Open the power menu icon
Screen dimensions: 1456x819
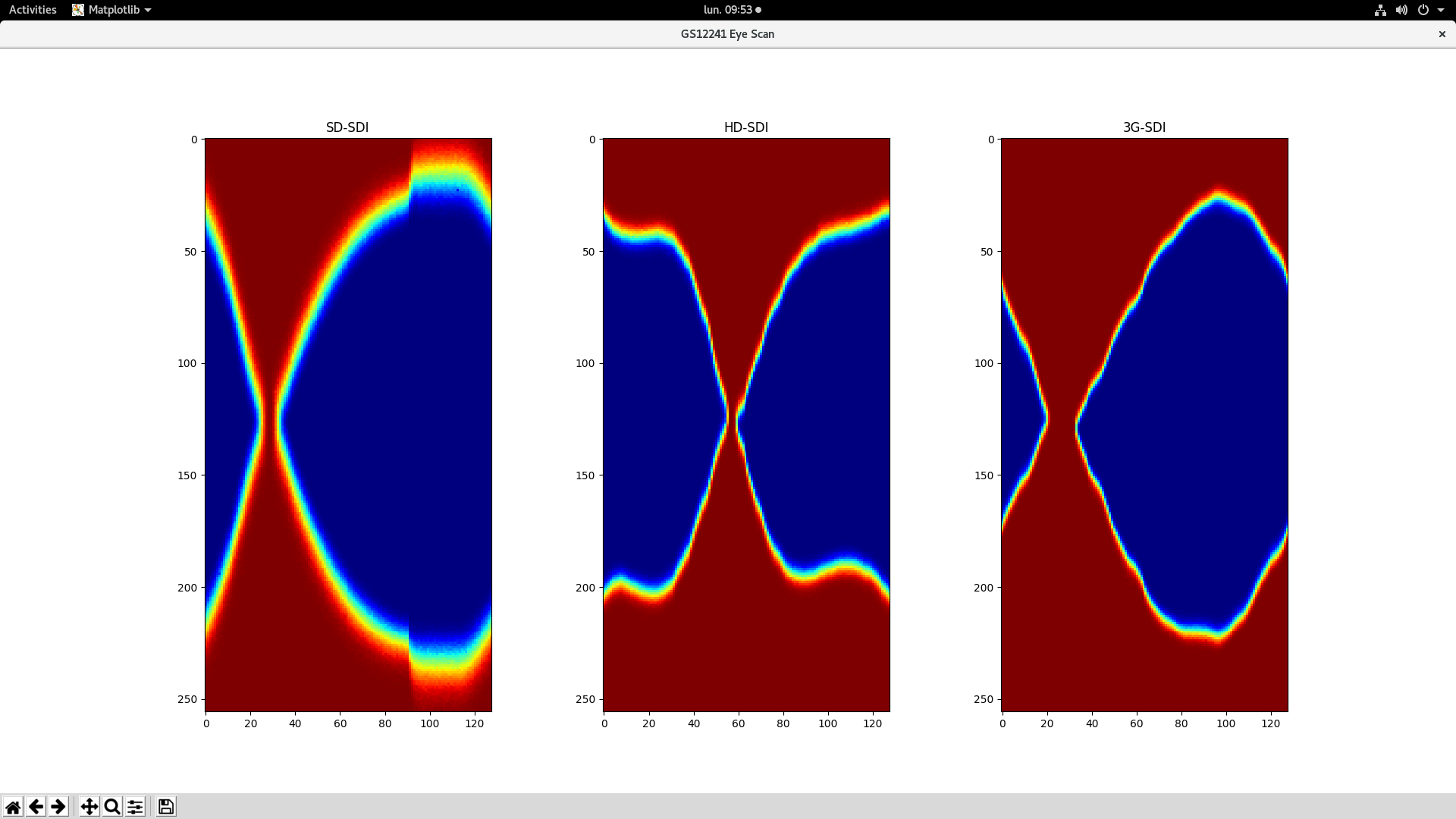1423,10
